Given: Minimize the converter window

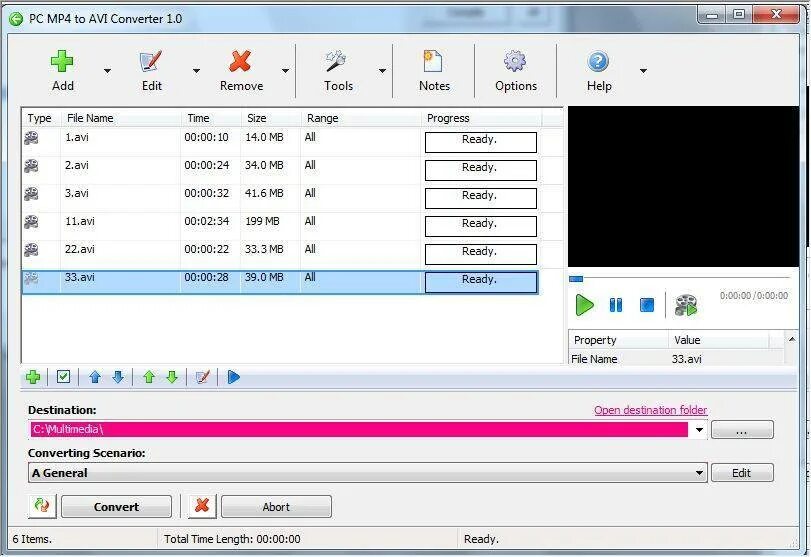Looking at the screenshot, I should (712, 14).
